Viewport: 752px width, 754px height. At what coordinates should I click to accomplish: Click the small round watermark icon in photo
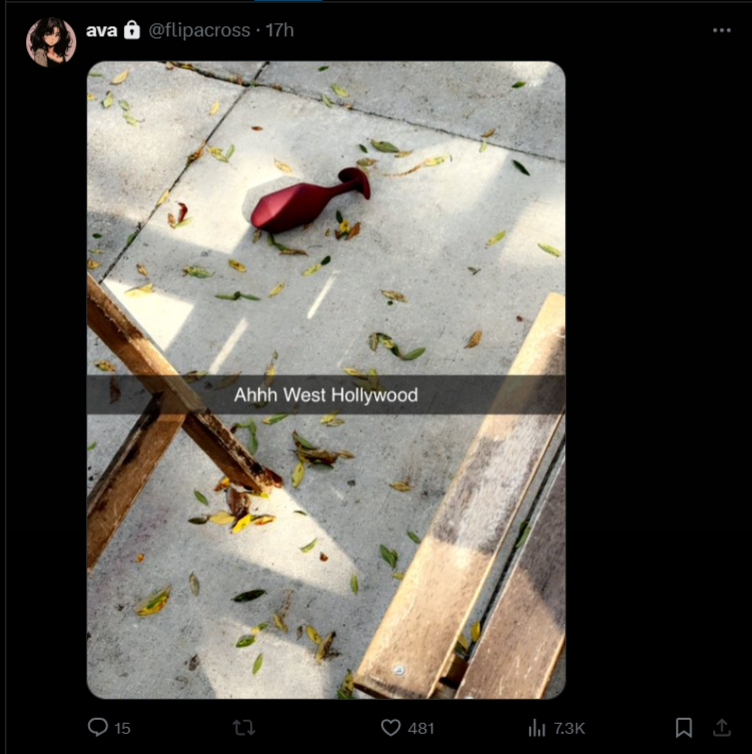tap(399, 669)
